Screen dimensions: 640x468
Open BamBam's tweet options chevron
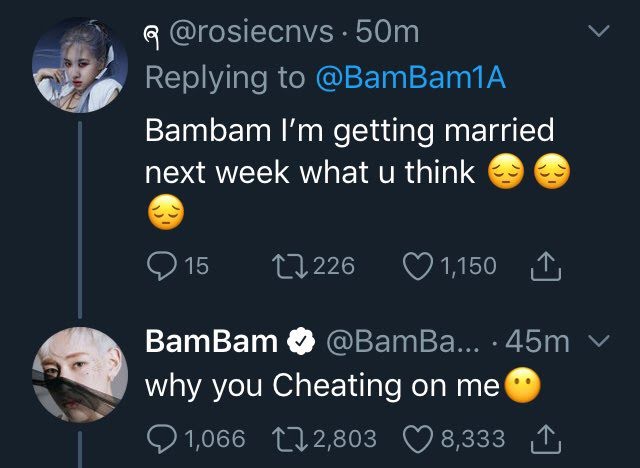598,342
